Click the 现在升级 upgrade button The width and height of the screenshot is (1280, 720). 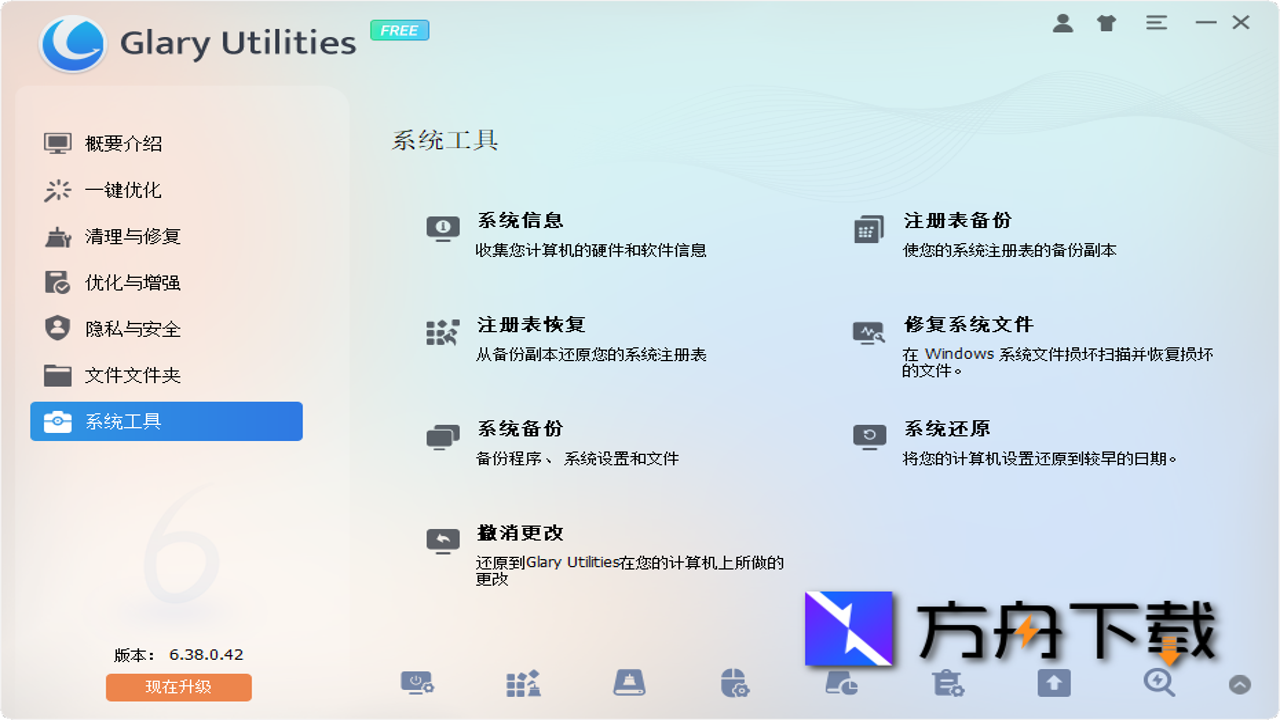179,687
